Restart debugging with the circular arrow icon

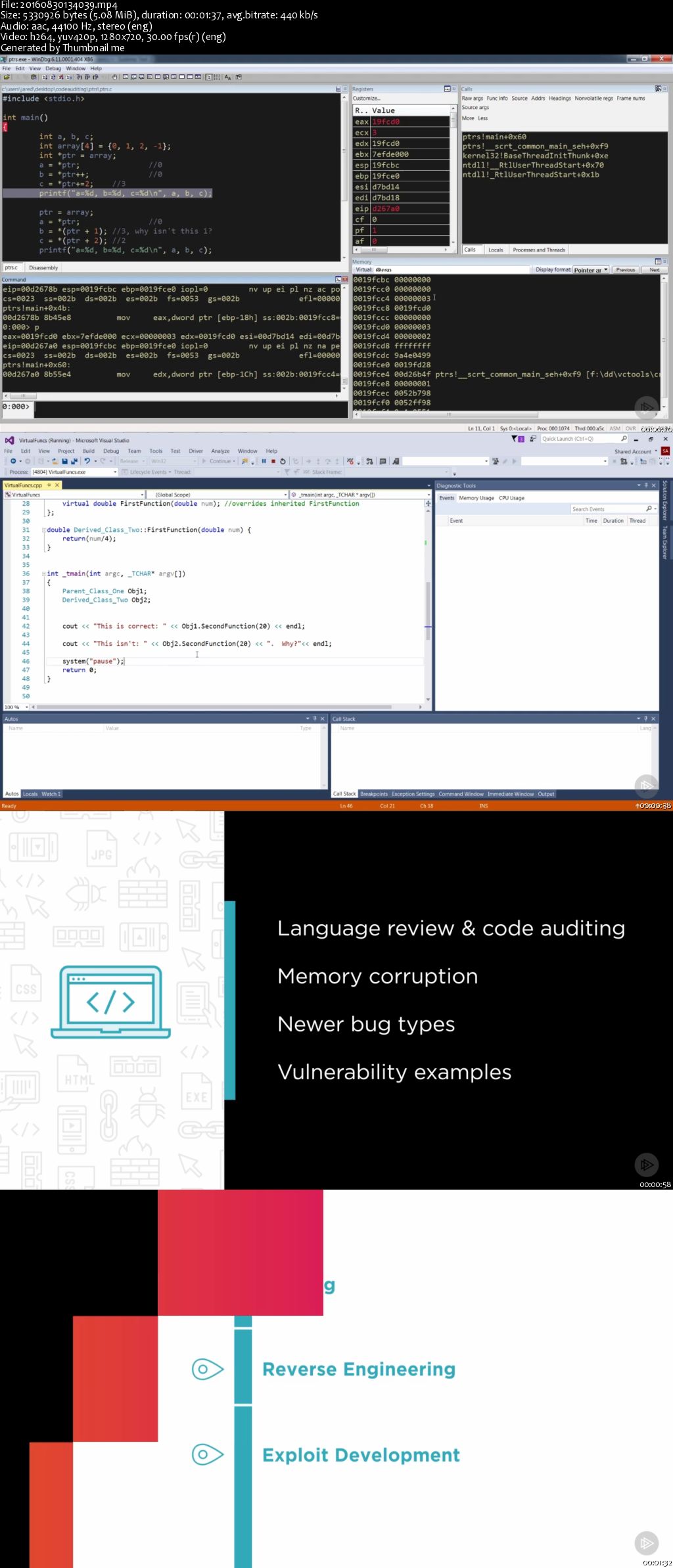point(283,461)
